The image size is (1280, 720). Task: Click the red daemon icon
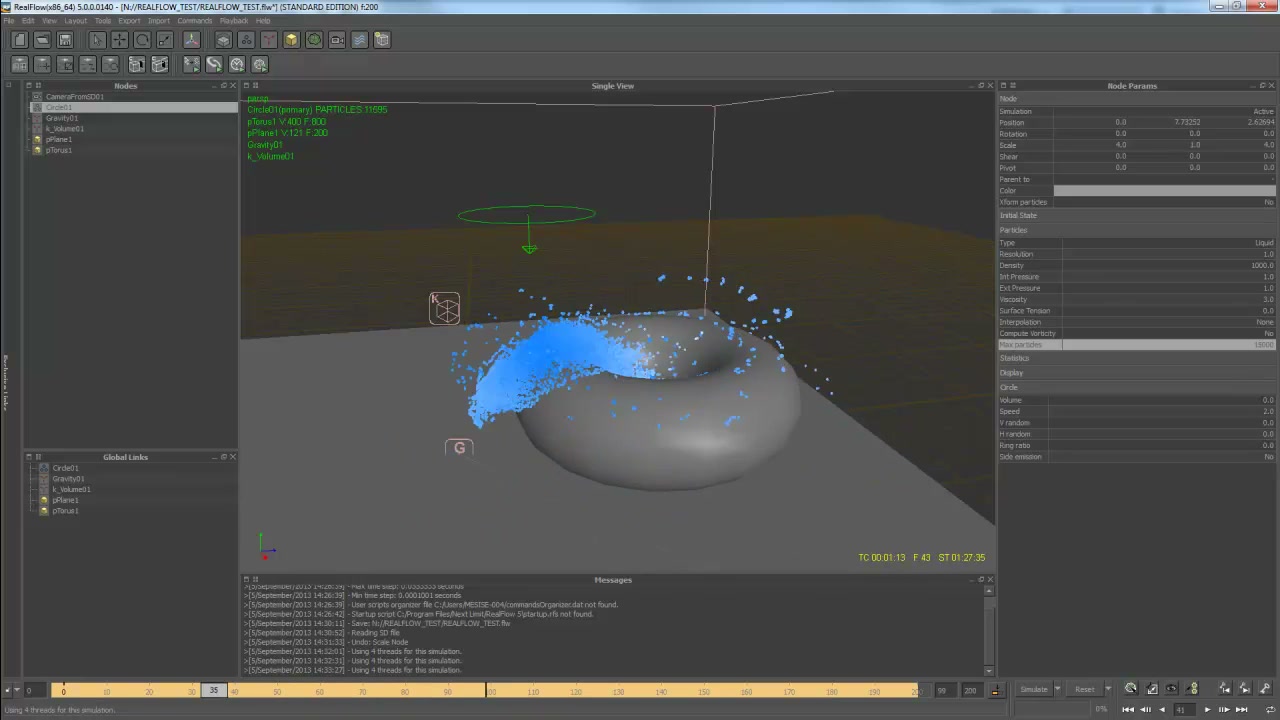pos(269,40)
